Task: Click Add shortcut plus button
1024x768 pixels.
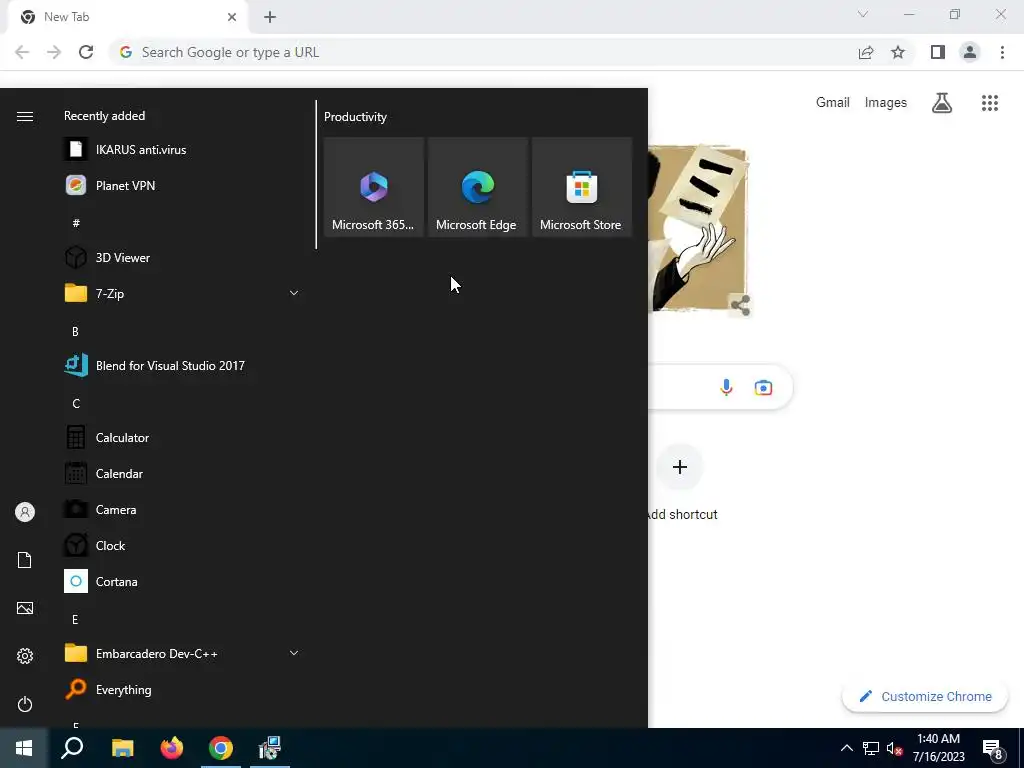Action: [x=680, y=467]
